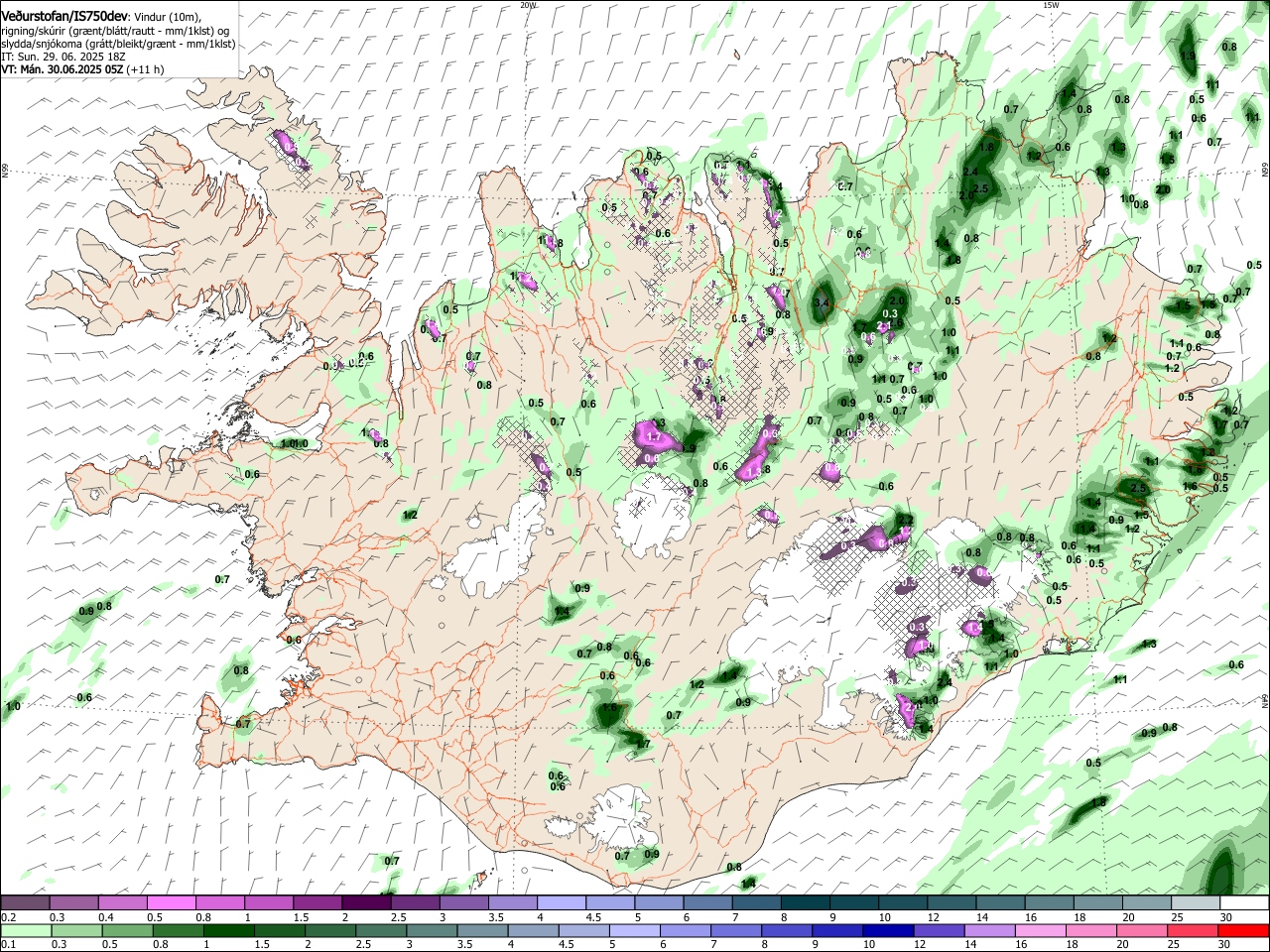Screen dimensions: 1270x952
Task: Select lower red swatch between 25 and 30
Action: tap(1194, 930)
